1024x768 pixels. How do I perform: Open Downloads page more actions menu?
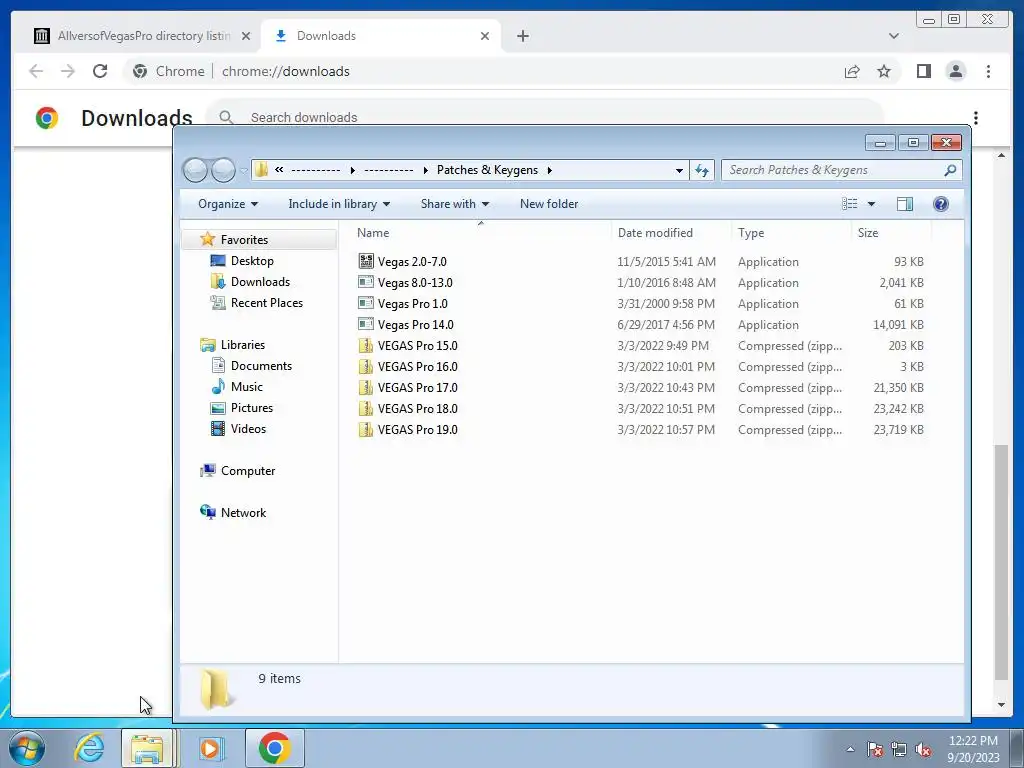976,118
